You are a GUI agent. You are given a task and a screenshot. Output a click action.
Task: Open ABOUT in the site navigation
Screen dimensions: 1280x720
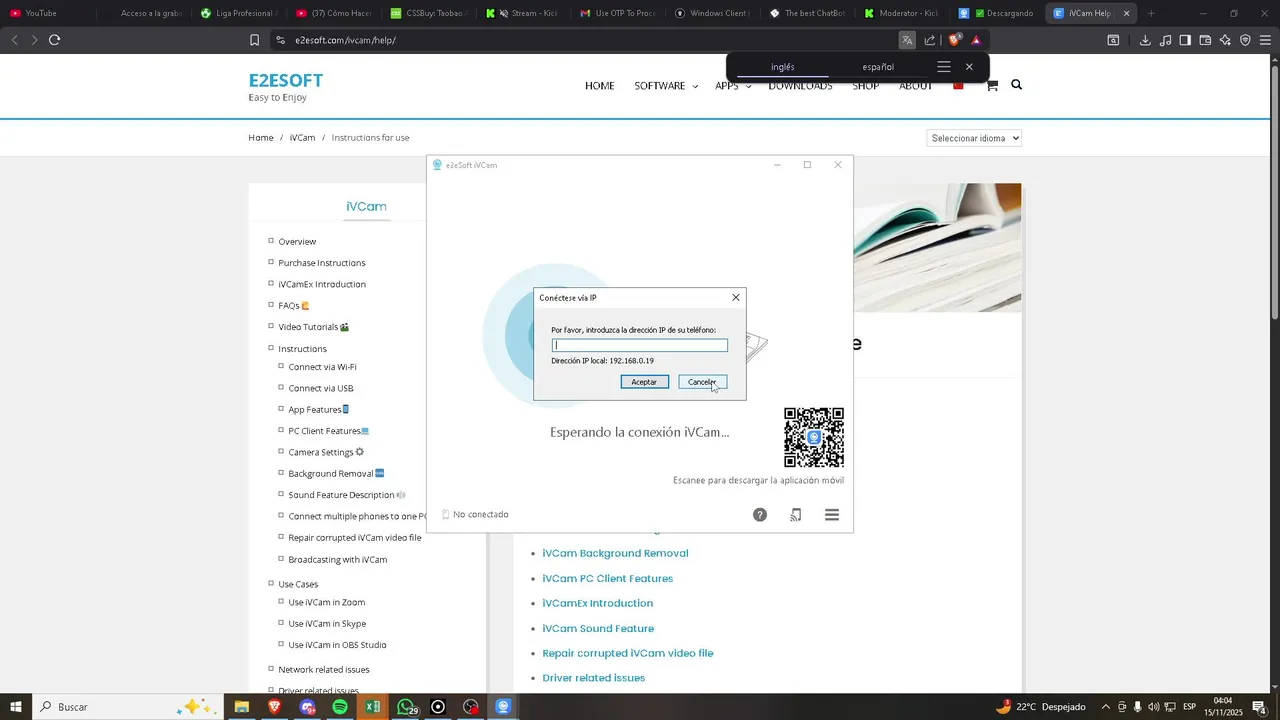tap(916, 86)
